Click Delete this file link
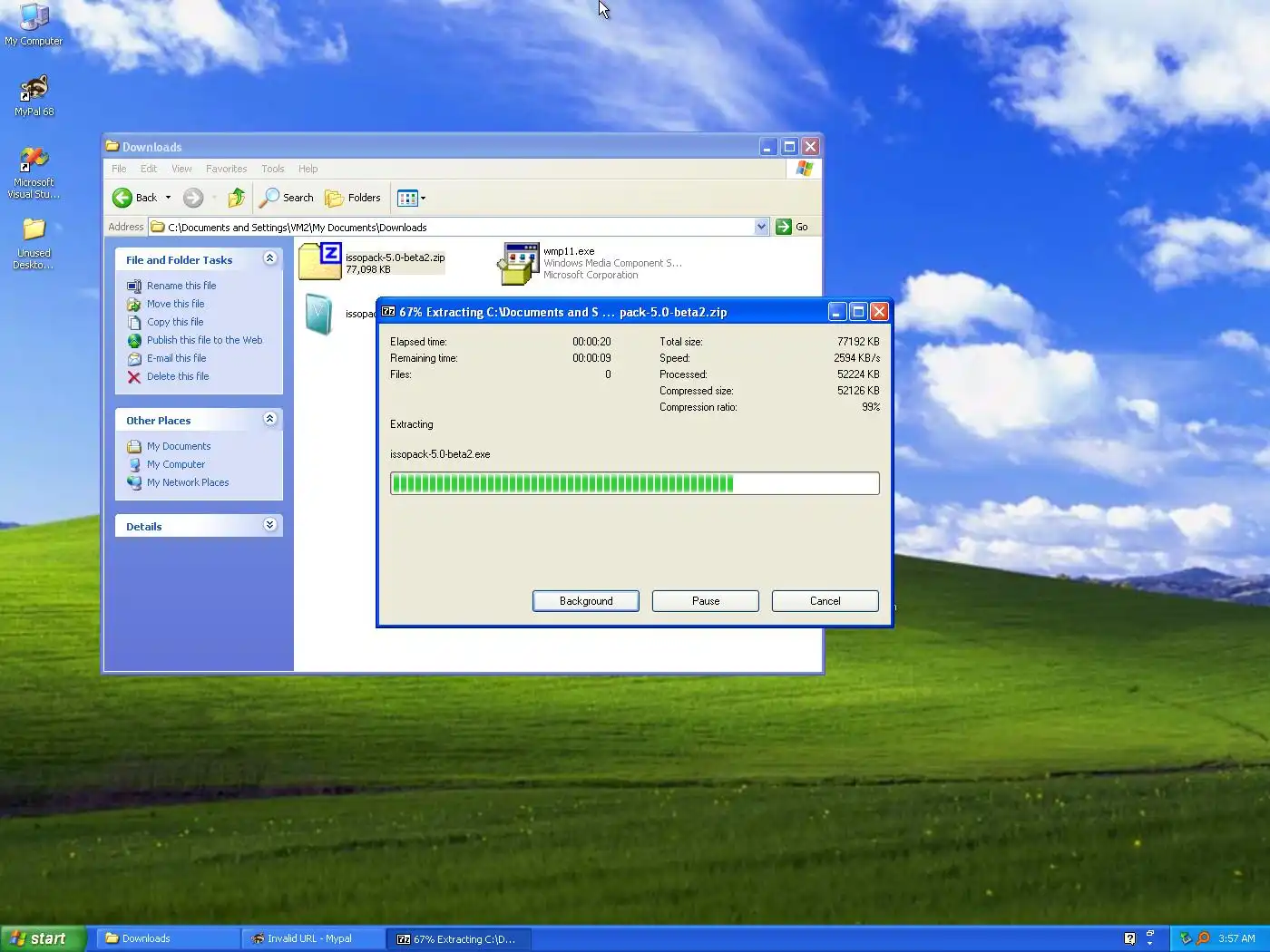The image size is (1270, 952). (178, 376)
